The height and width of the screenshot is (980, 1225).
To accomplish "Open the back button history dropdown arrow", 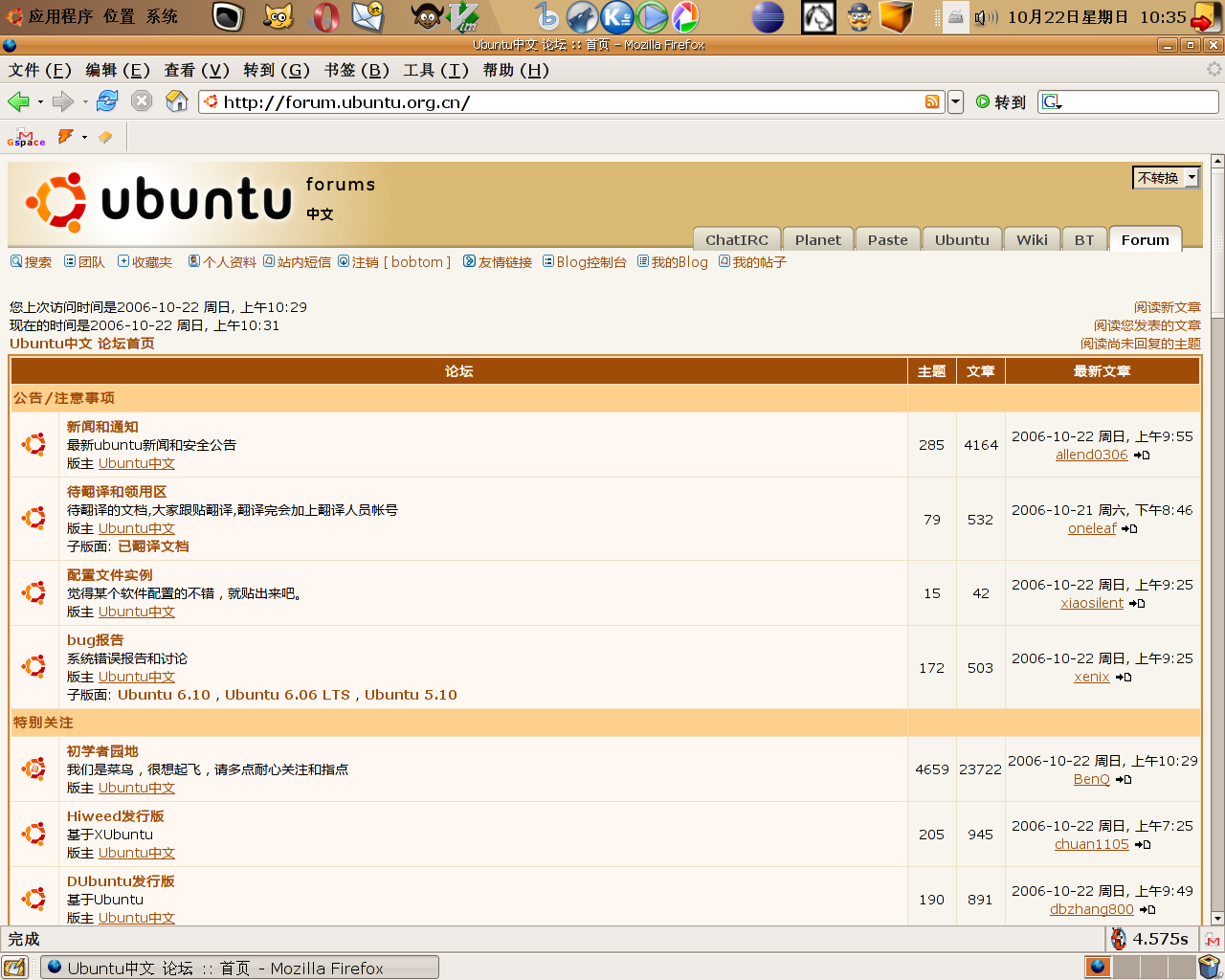I will (x=40, y=101).
